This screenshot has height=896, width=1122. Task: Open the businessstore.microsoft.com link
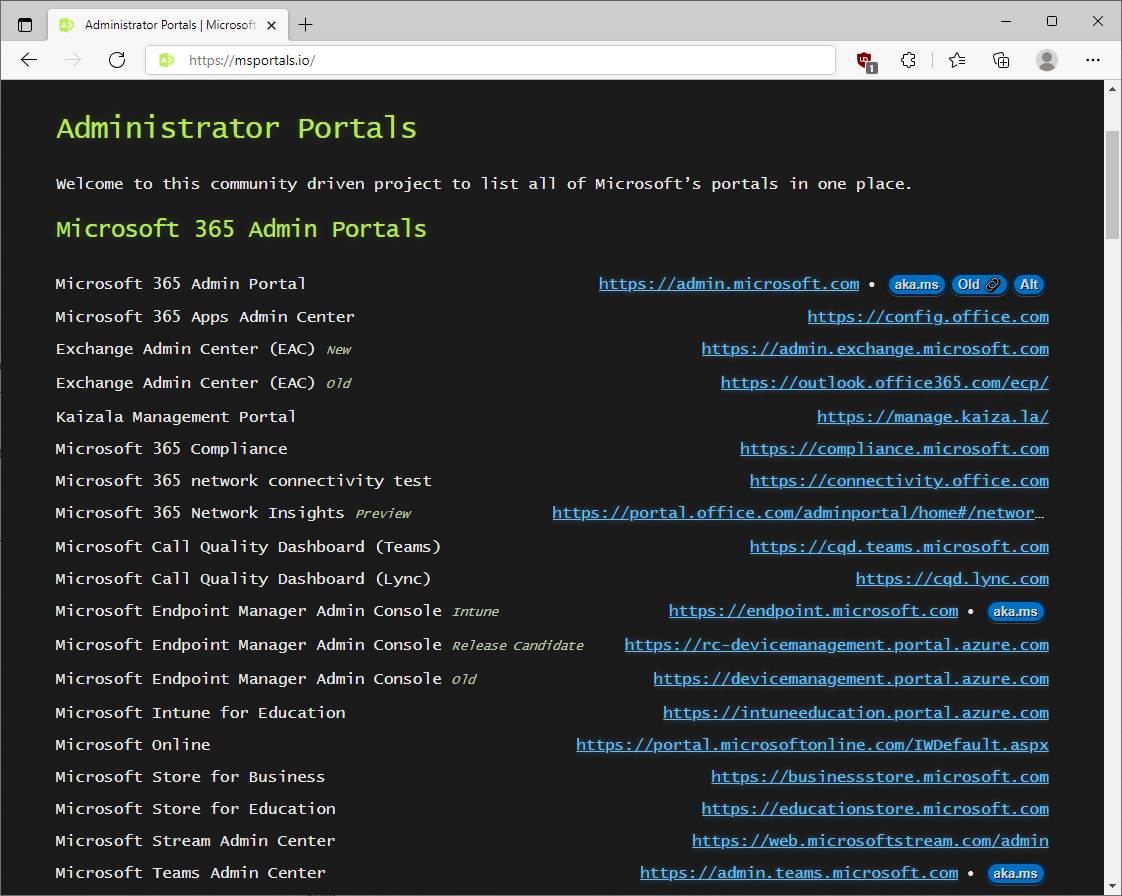pyautogui.click(x=879, y=777)
